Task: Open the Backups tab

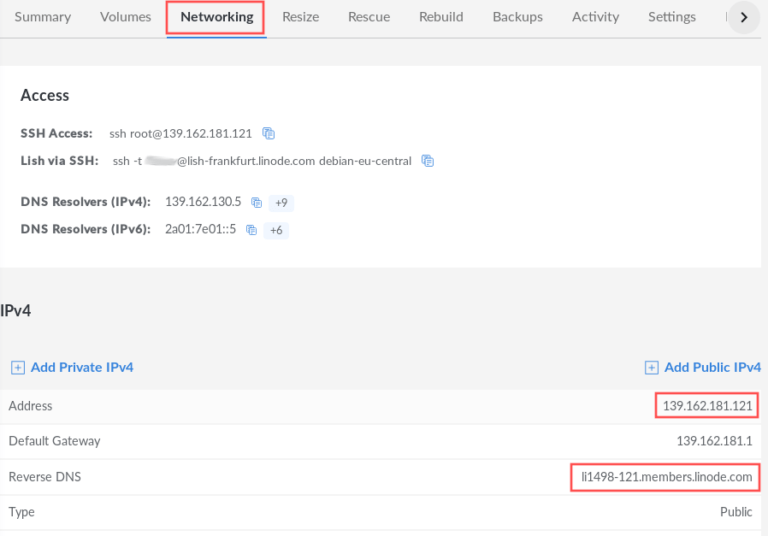Action: (518, 17)
